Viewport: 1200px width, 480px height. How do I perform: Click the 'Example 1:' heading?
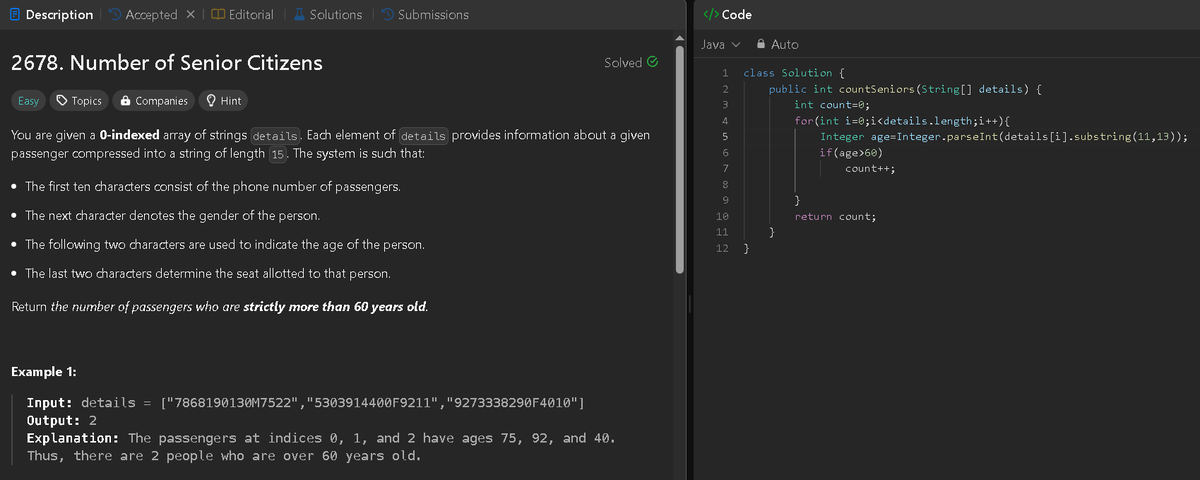[44, 372]
